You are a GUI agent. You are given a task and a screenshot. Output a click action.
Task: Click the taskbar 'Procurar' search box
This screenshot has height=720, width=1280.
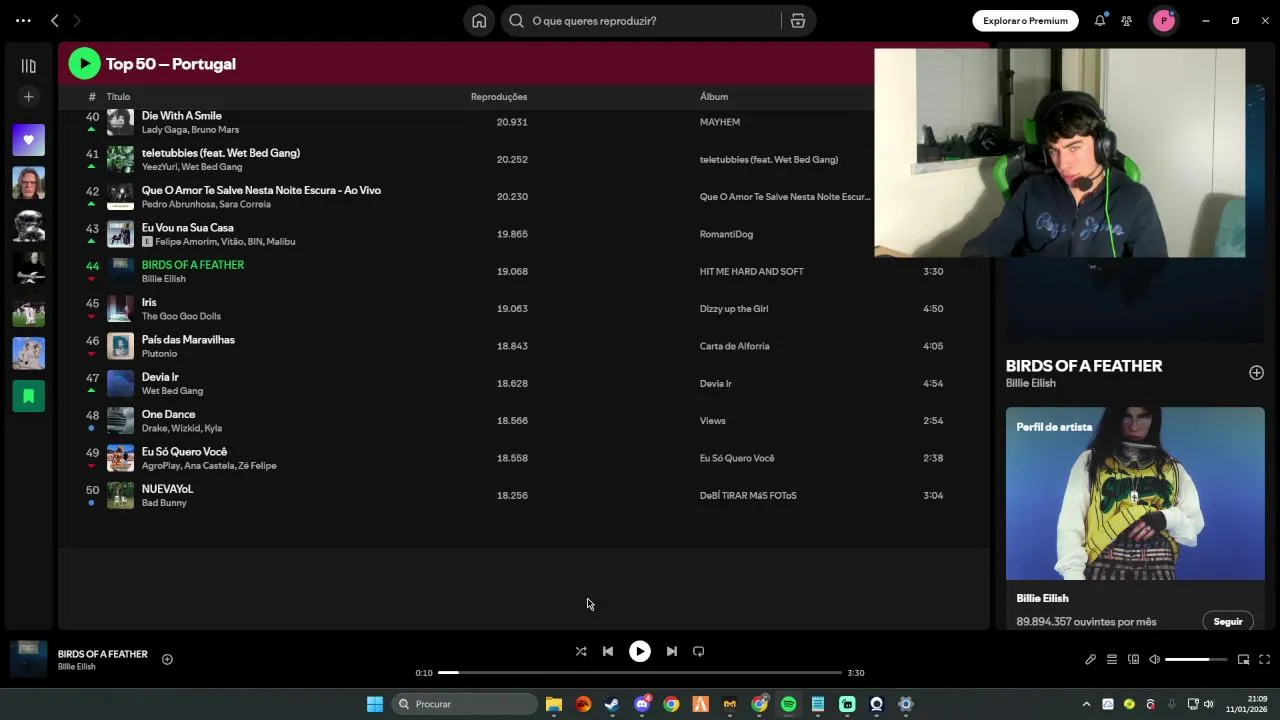tap(464, 704)
